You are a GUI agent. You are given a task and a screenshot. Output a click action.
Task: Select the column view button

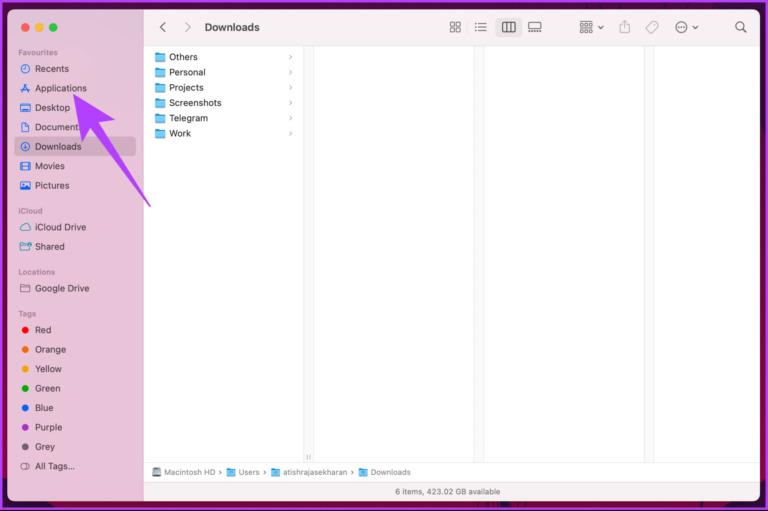pyautogui.click(x=508, y=27)
